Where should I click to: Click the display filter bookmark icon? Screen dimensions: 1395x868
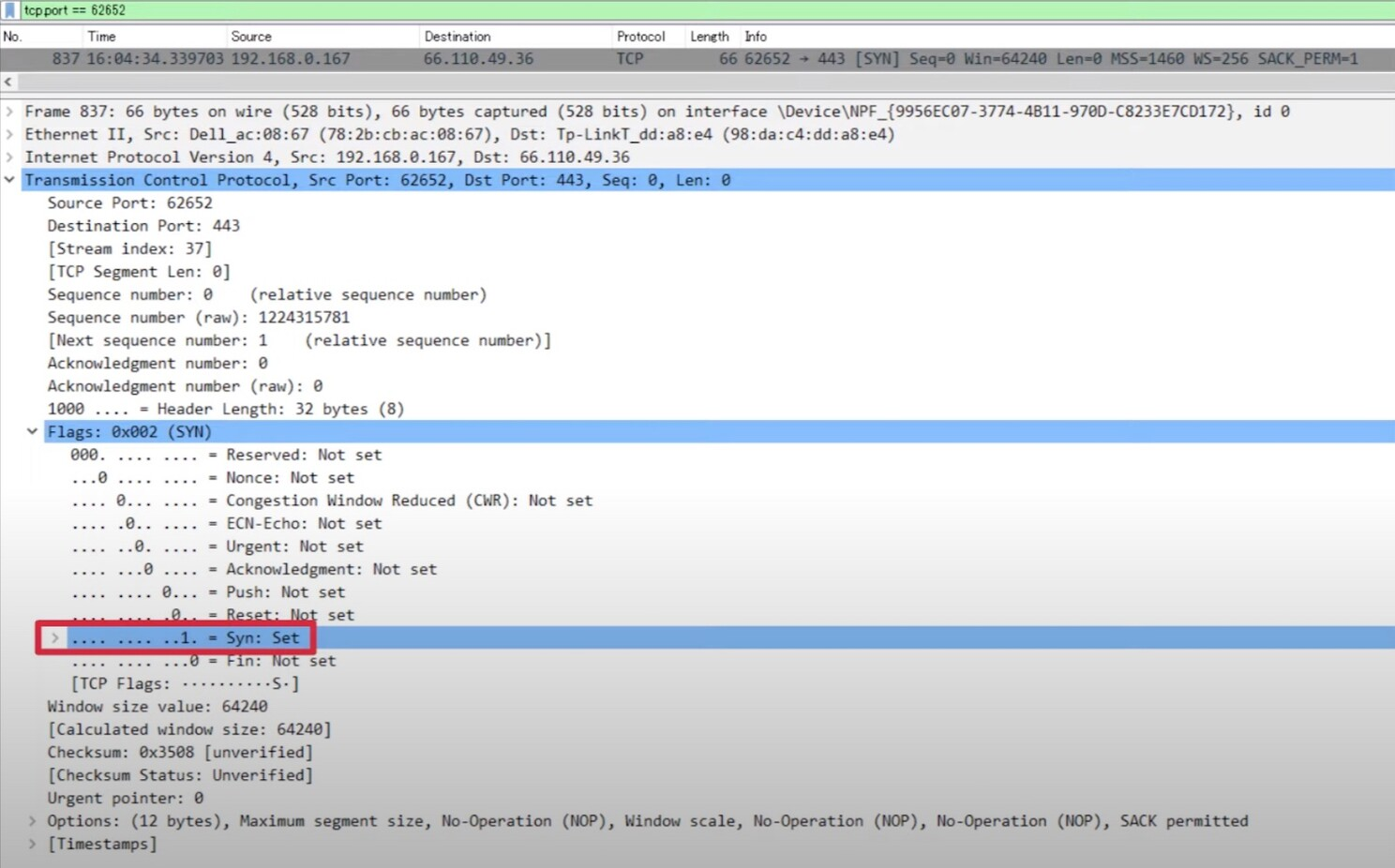(10, 10)
